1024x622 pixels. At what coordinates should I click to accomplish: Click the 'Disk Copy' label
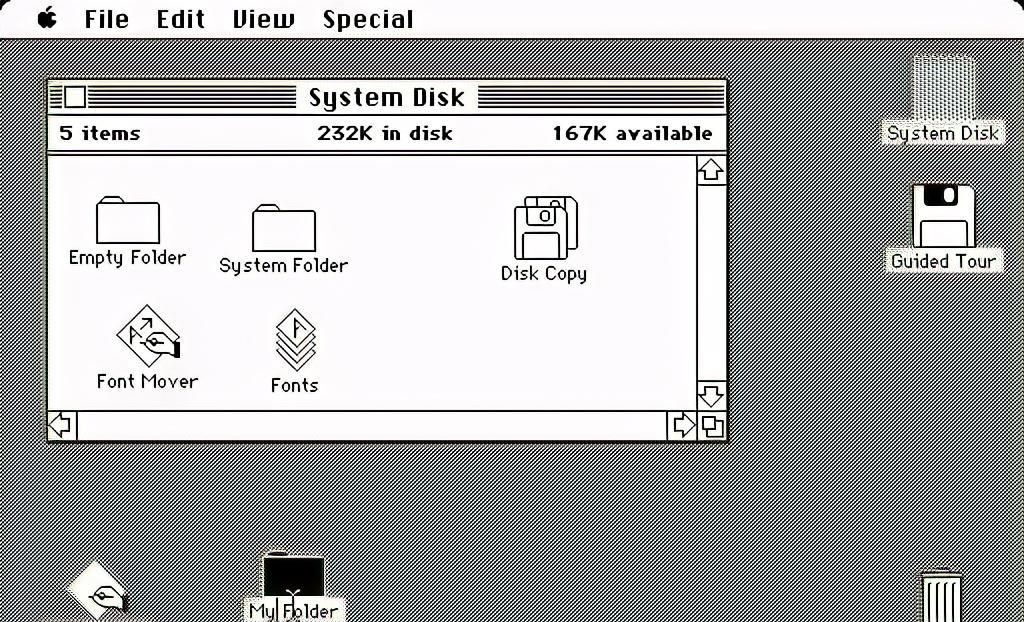click(x=543, y=273)
